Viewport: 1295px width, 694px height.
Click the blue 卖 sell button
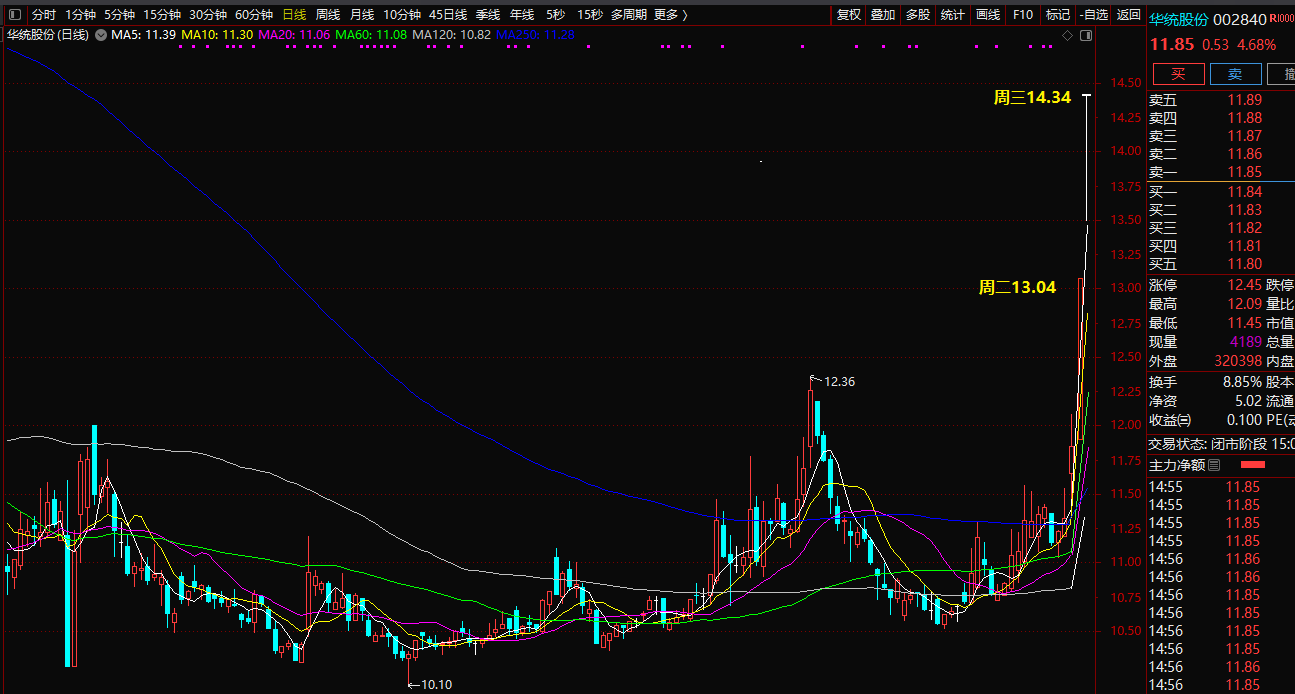click(x=1236, y=74)
